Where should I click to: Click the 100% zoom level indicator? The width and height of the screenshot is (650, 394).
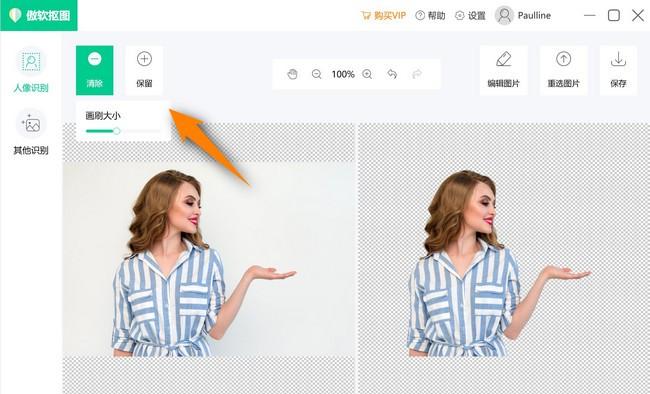(x=343, y=74)
